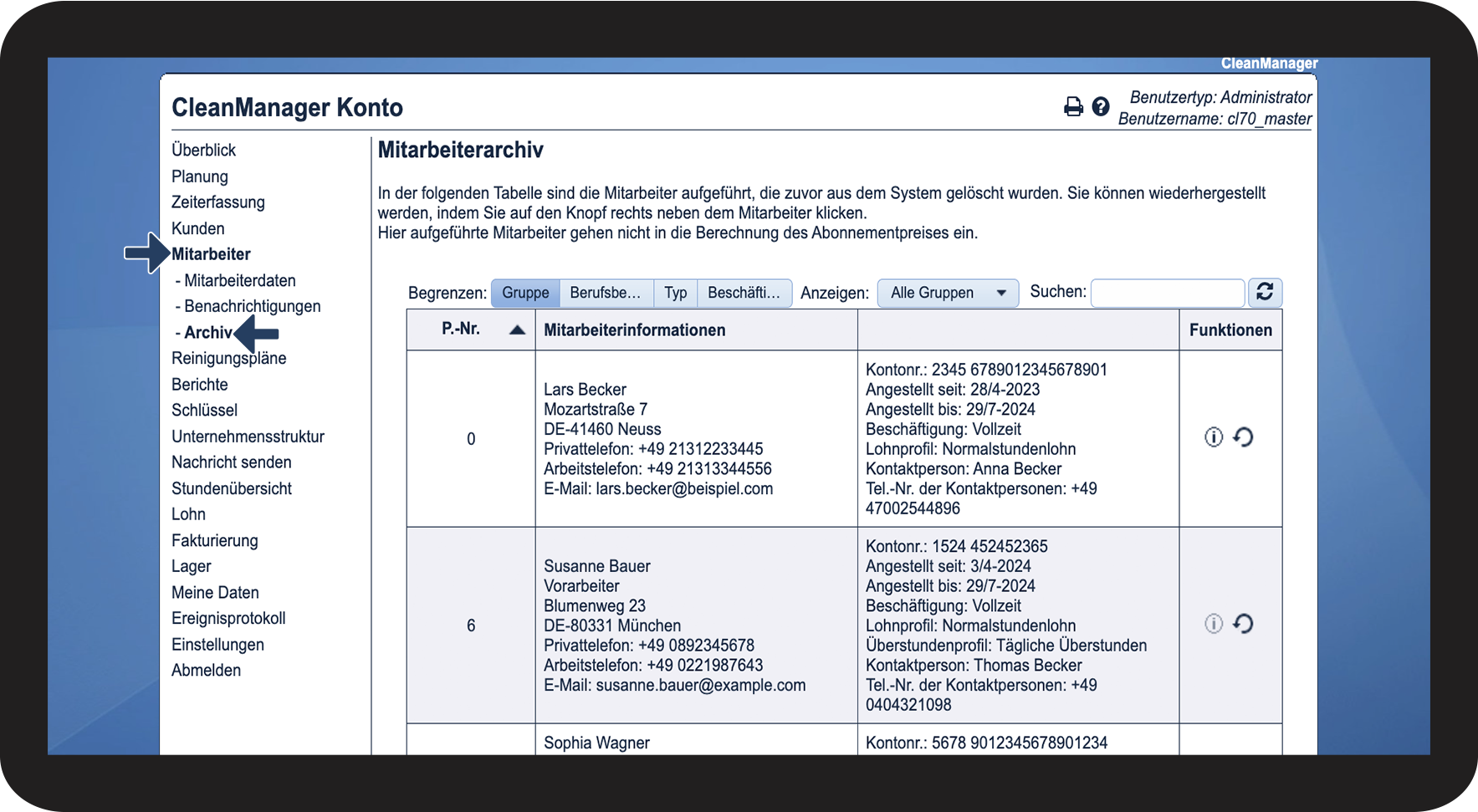Click the Vorarbeiter job title
Screen dimensions: 1478x812
[x=582, y=585]
